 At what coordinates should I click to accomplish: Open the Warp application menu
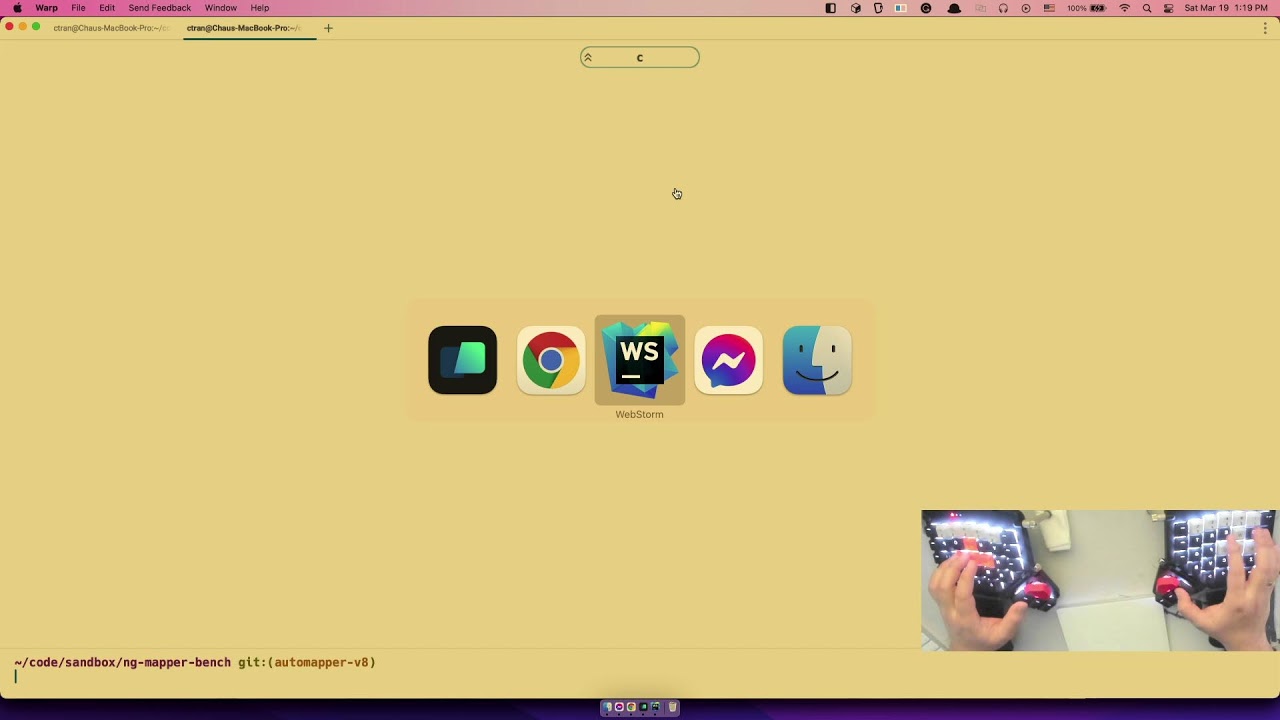pos(47,8)
